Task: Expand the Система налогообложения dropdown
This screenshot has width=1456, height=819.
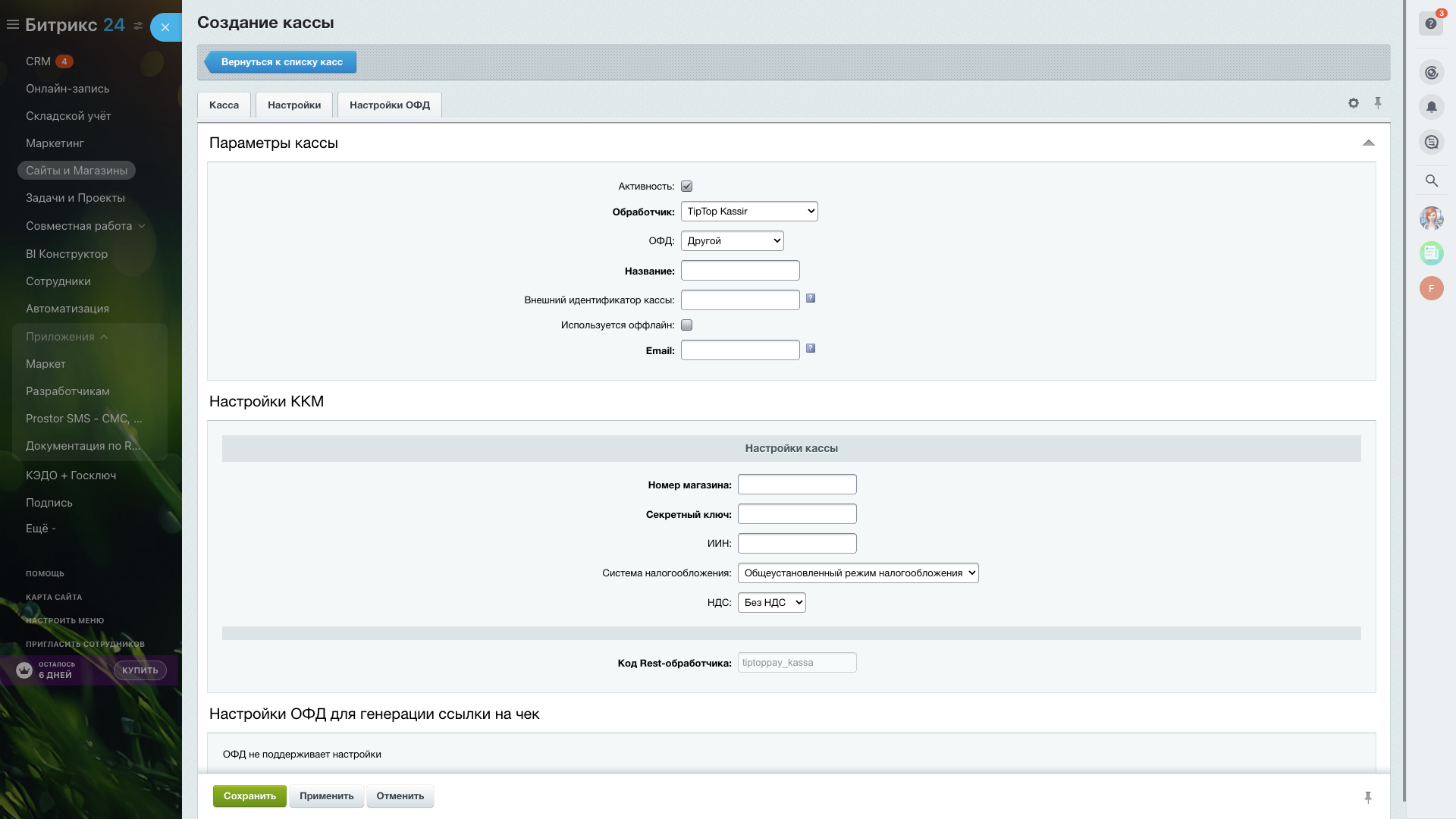Action: pyautogui.click(x=858, y=573)
